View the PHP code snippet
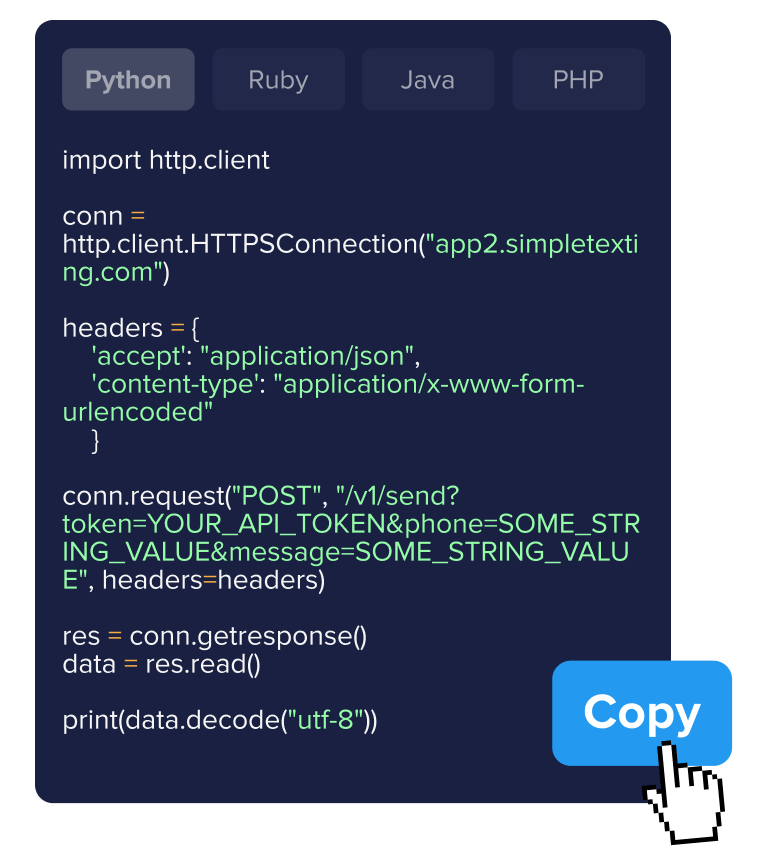 tap(578, 79)
